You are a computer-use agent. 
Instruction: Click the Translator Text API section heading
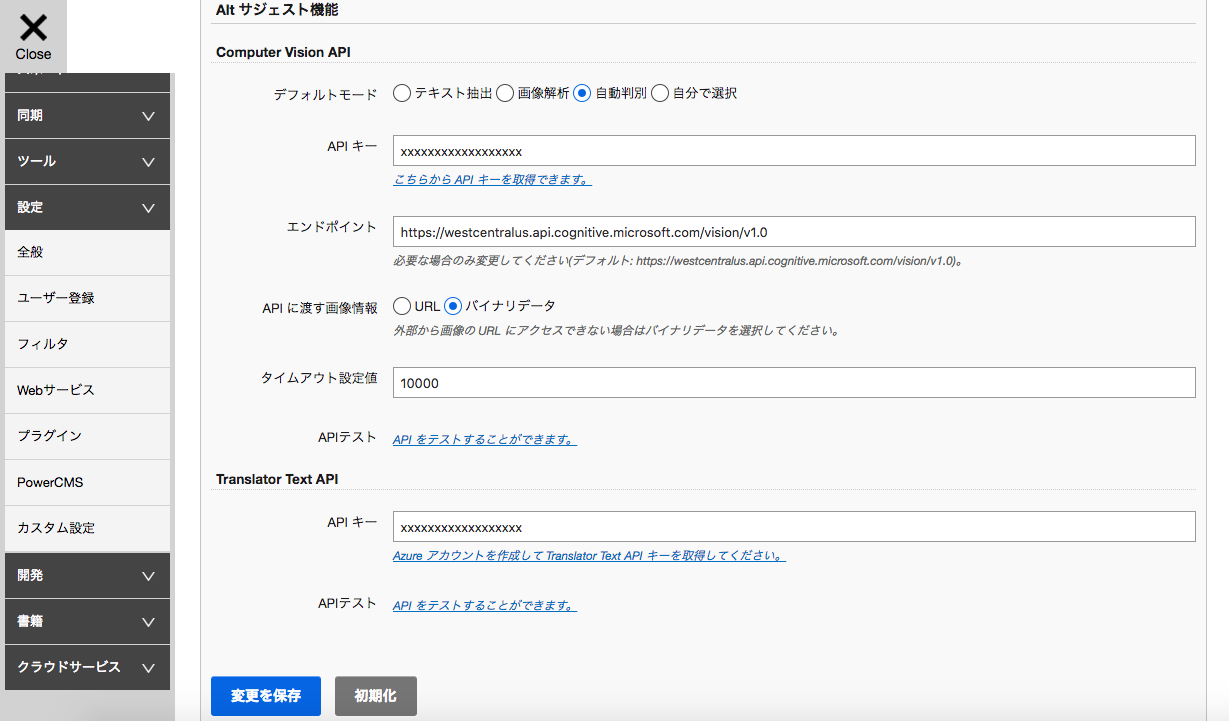pyautogui.click(x=277, y=479)
